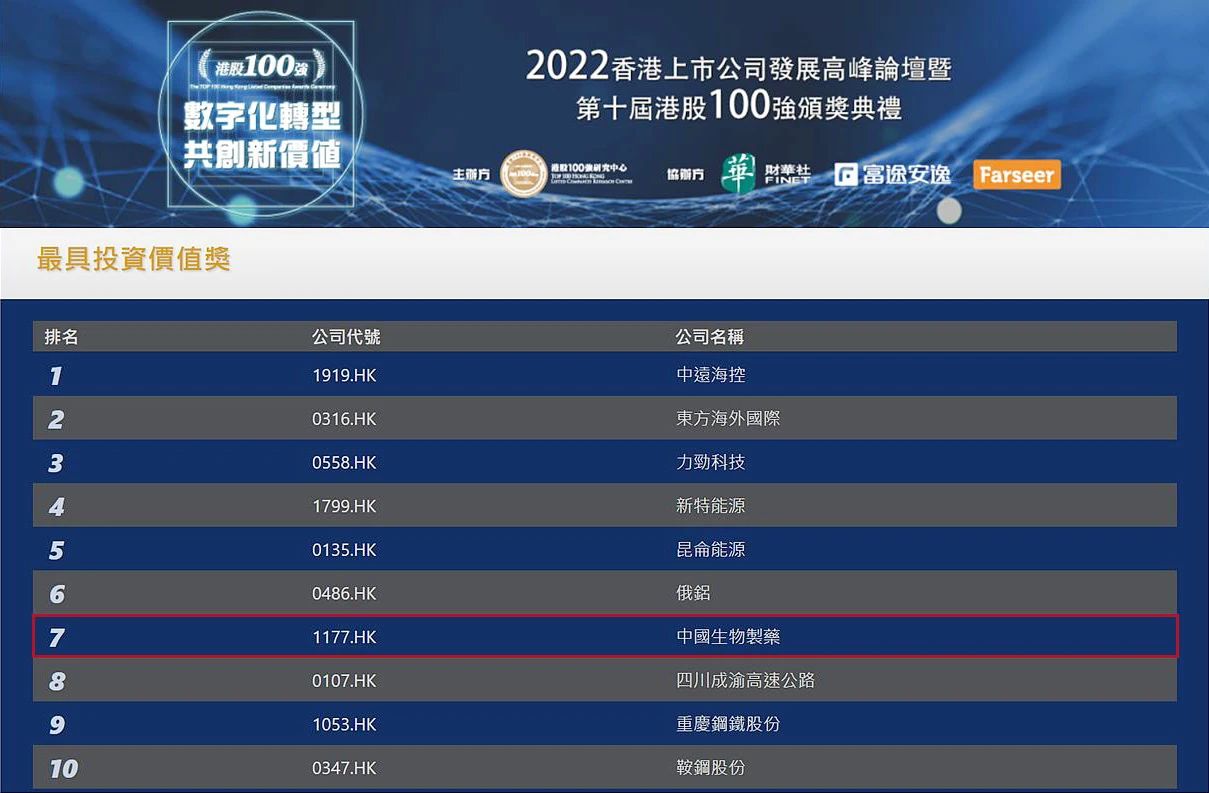Select company name 俄鋁
The height and width of the screenshot is (793, 1209).
(693, 593)
